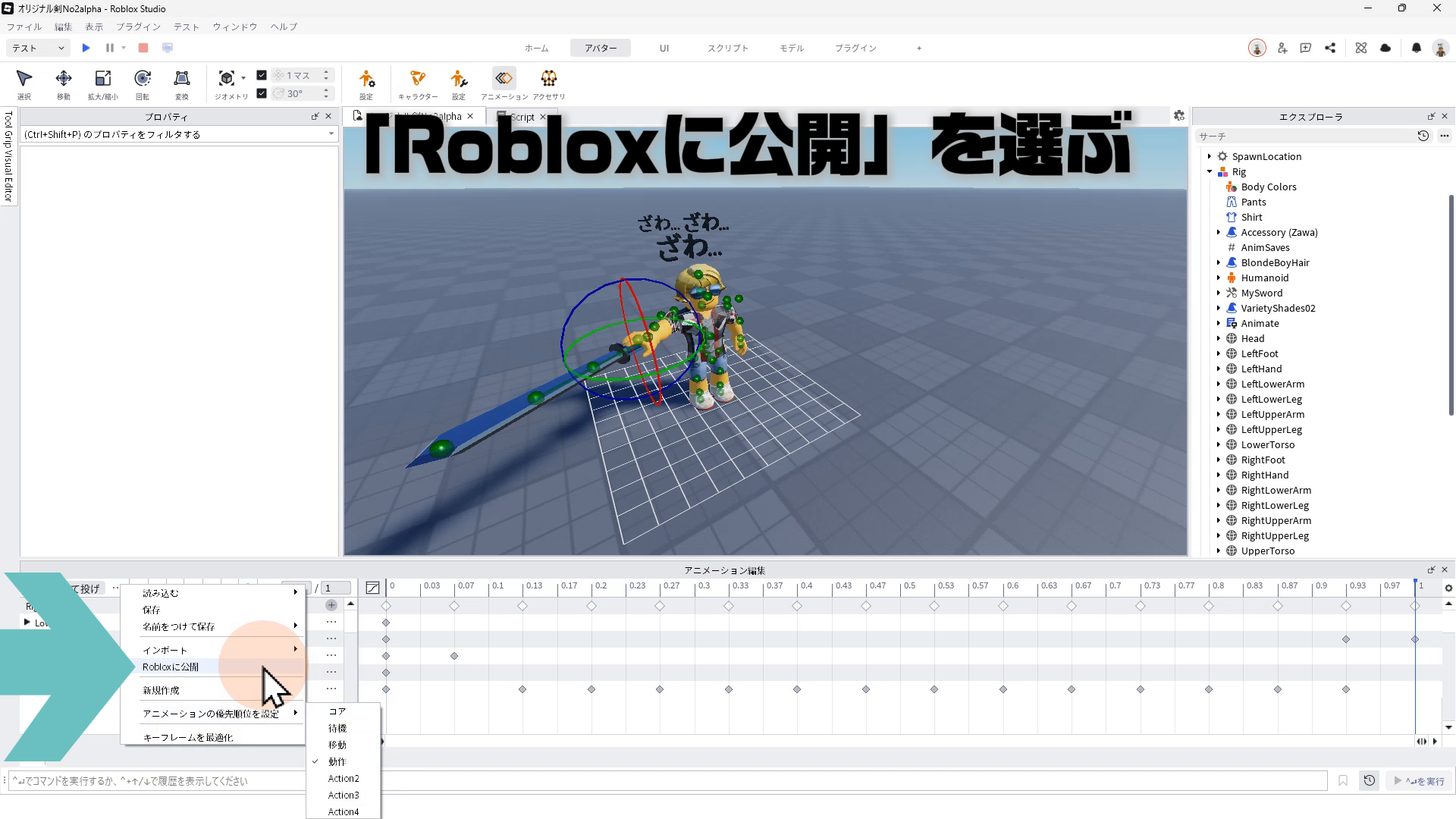Open the テスト mode dropdown
Viewport: 1456px width, 819px height.
click(38, 48)
